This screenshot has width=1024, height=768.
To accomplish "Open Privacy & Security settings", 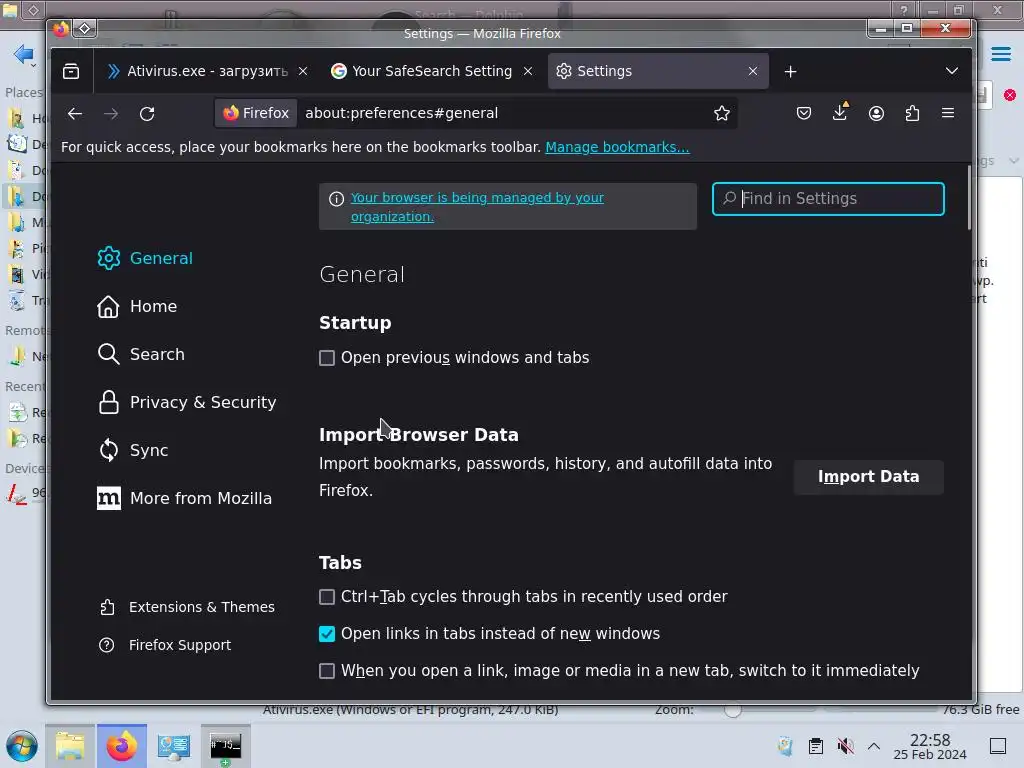I will coord(187,402).
